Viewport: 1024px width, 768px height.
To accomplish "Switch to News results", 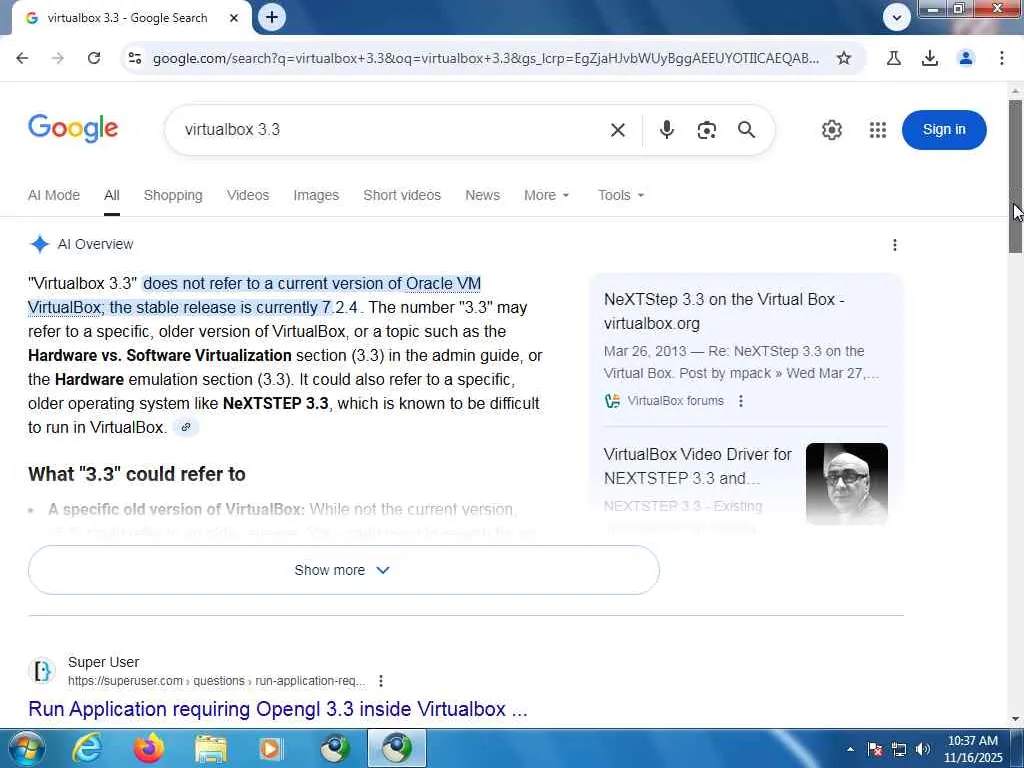I will pyautogui.click(x=483, y=195).
